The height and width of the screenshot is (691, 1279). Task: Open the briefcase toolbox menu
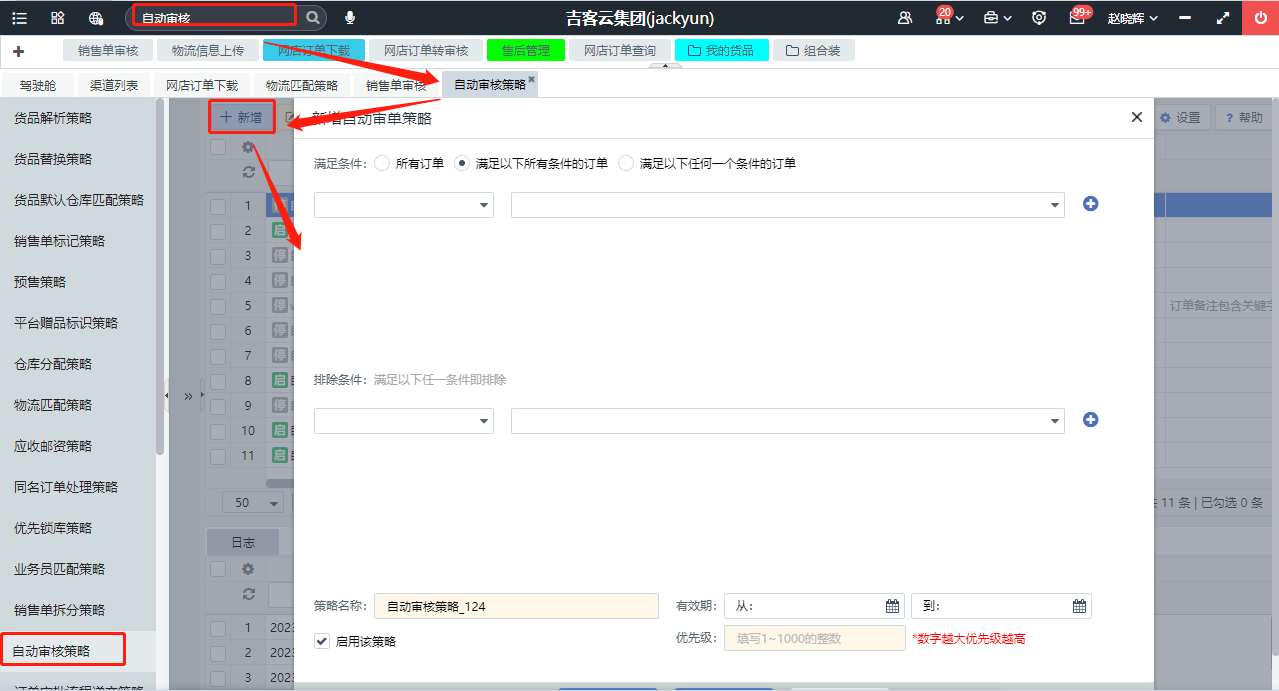(996, 18)
